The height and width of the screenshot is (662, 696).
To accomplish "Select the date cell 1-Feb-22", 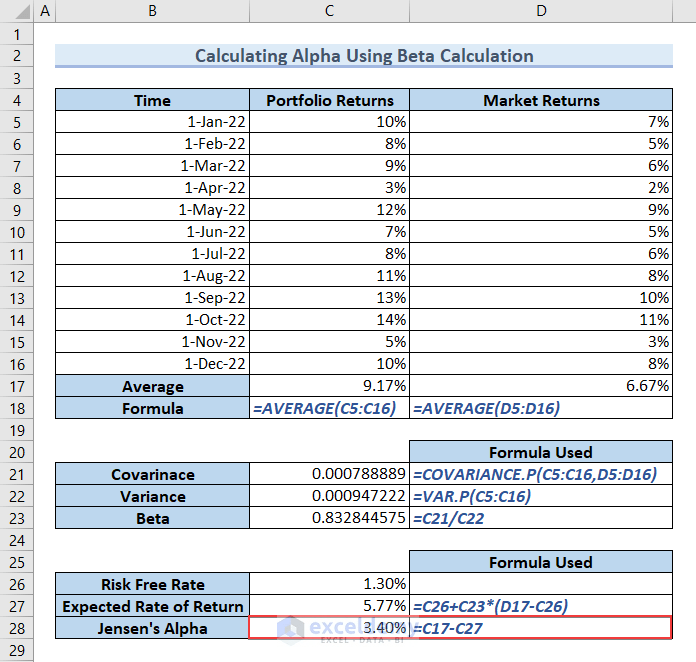I will [x=152, y=144].
